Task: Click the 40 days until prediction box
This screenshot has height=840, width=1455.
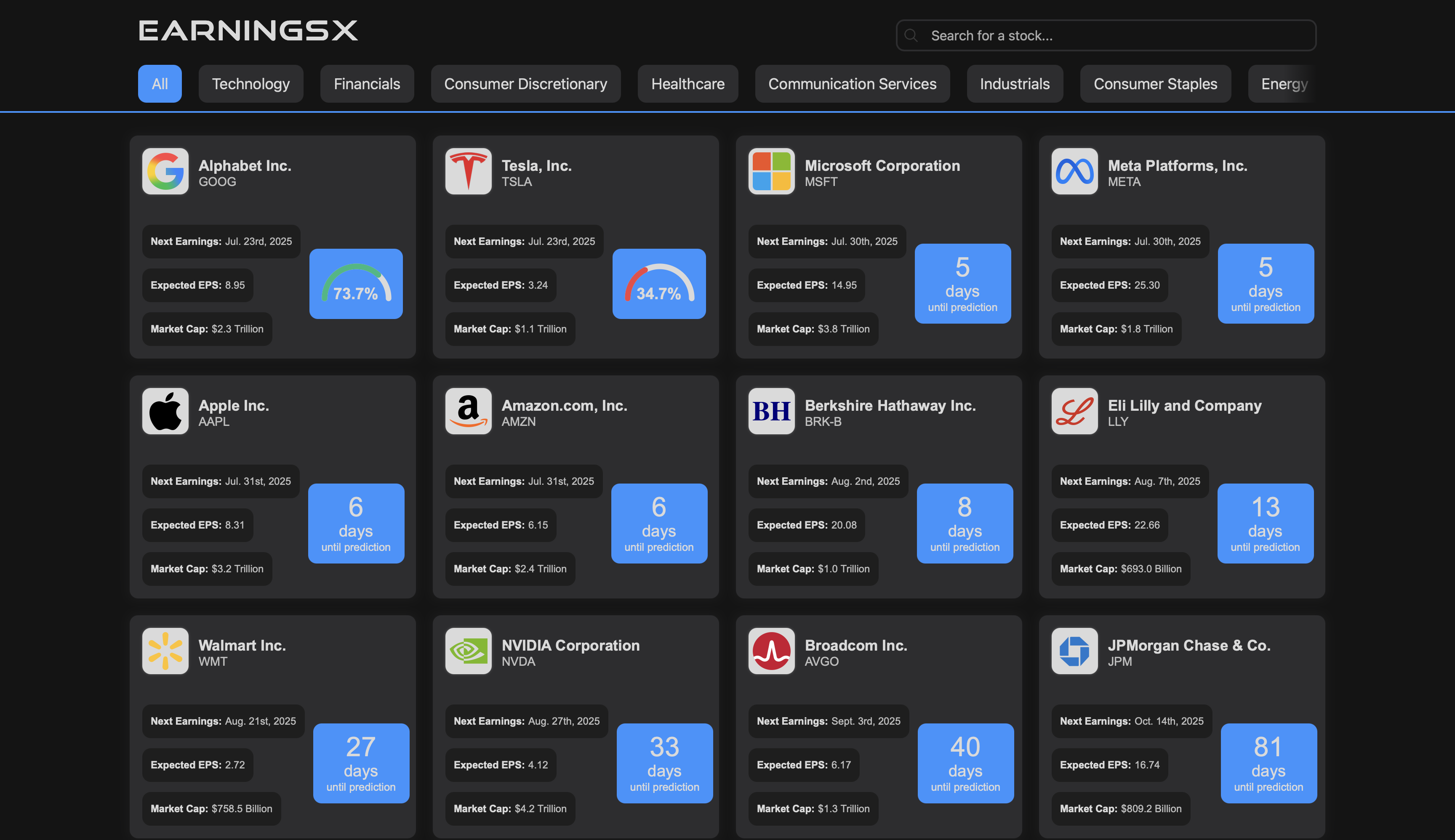Action: click(965, 763)
